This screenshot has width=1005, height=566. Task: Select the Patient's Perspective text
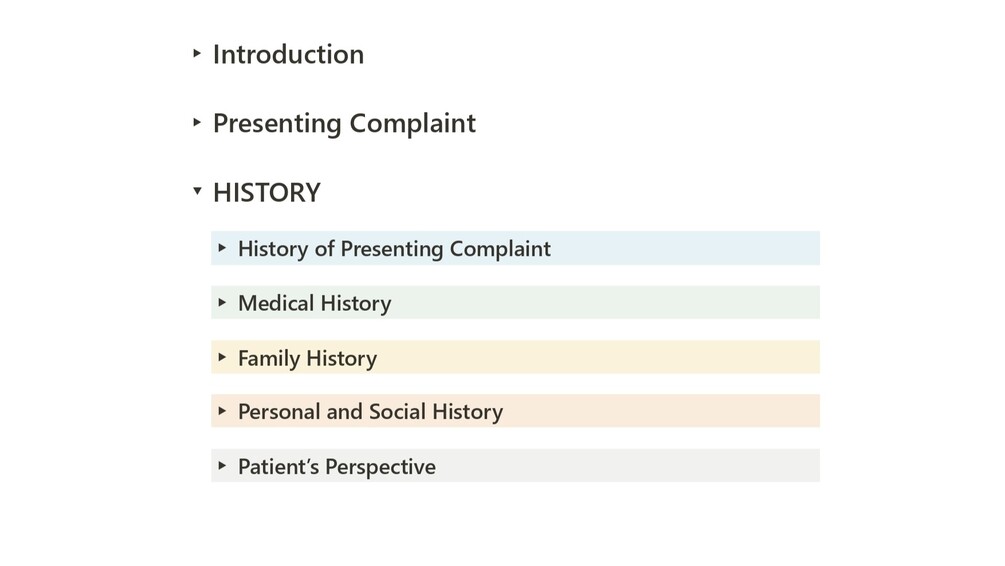pos(336,466)
